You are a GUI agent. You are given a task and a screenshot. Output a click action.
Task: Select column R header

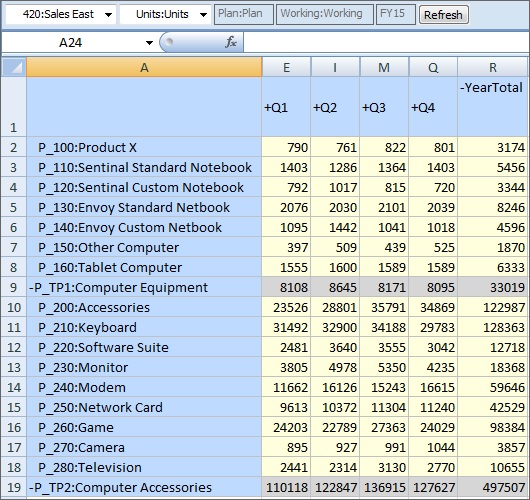pyautogui.click(x=492, y=67)
